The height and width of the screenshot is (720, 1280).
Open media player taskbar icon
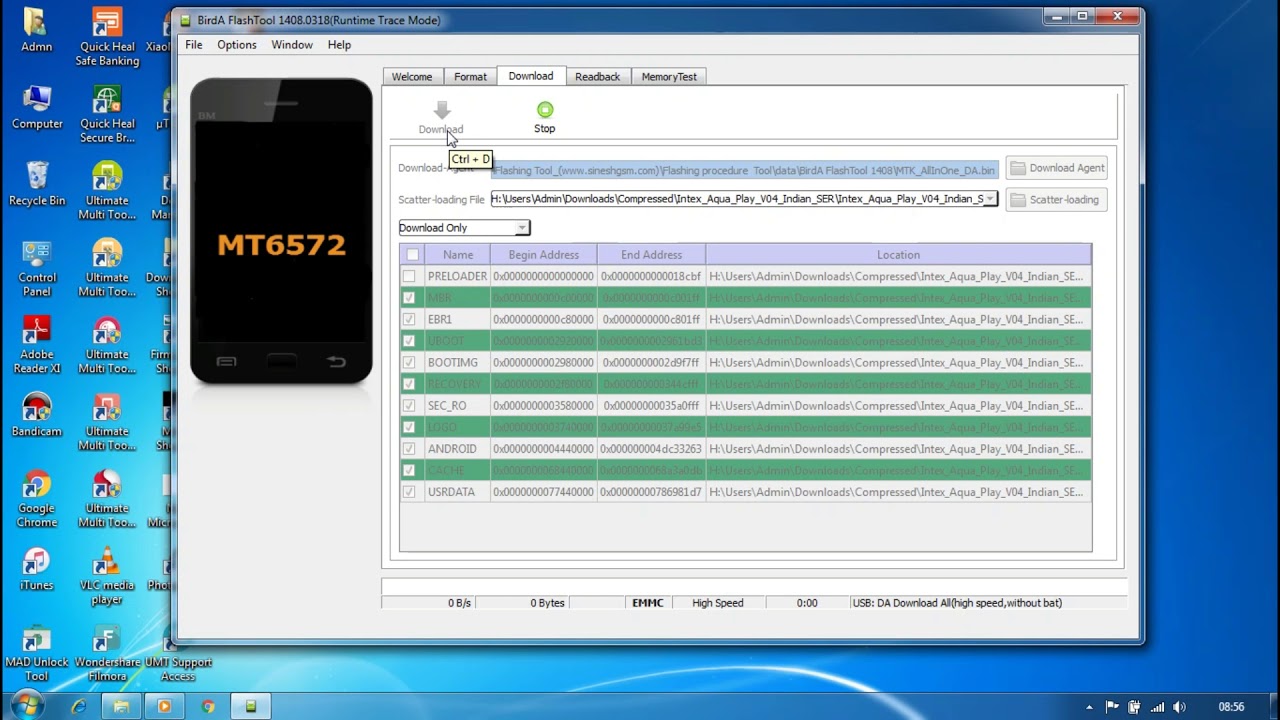click(165, 706)
